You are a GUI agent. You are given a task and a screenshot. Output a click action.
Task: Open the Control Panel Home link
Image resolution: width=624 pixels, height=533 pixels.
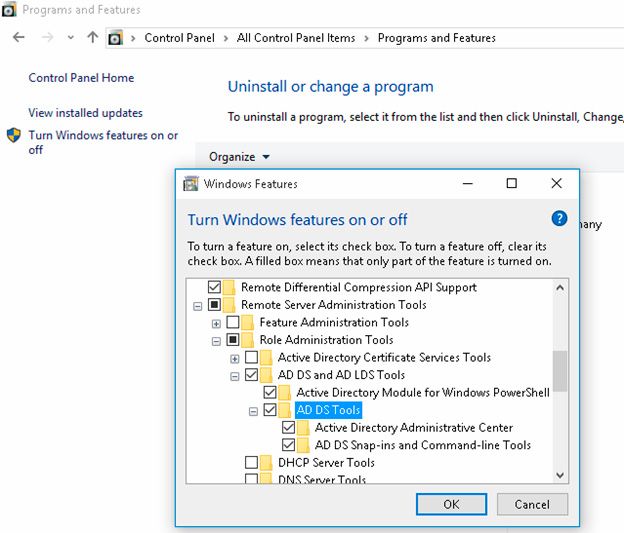(x=81, y=78)
